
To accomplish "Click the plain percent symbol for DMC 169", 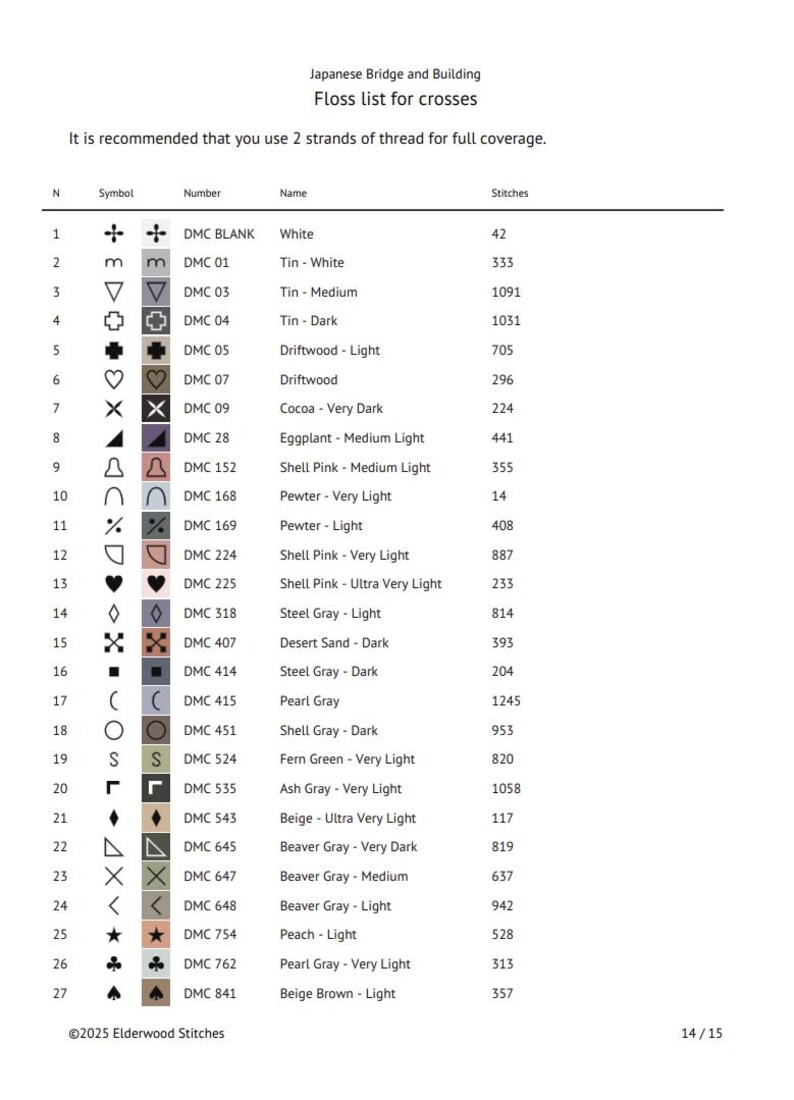I will tap(114, 525).
